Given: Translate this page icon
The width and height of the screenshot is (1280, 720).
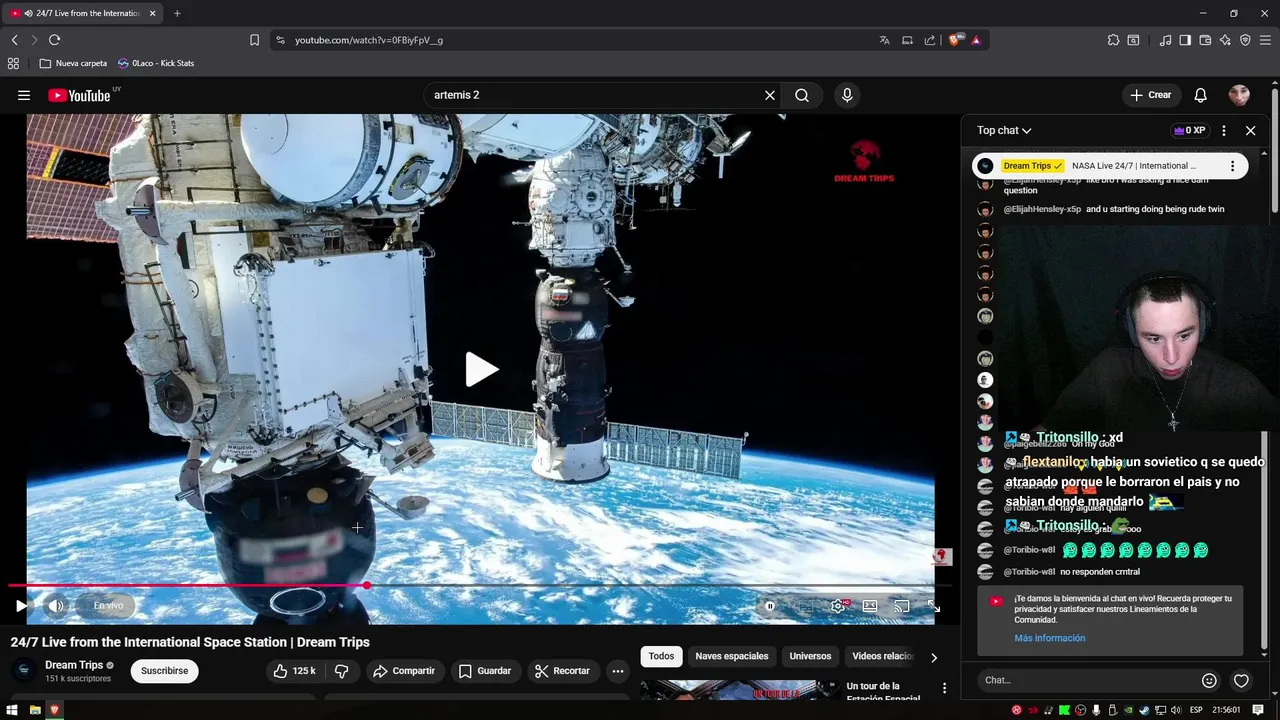Looking at the screenshot, I should point(884,40).
